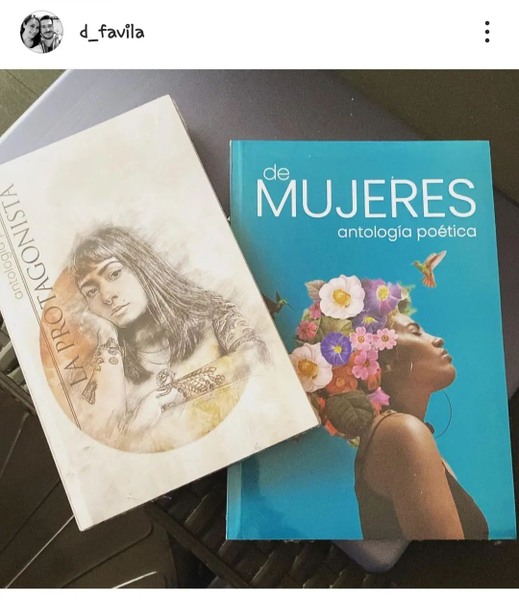Image resolution: width=519 pixels, height=600 pixels.
Task: Click the 'MUJERES' title text on the cover
Action: (x=366, y=199)
